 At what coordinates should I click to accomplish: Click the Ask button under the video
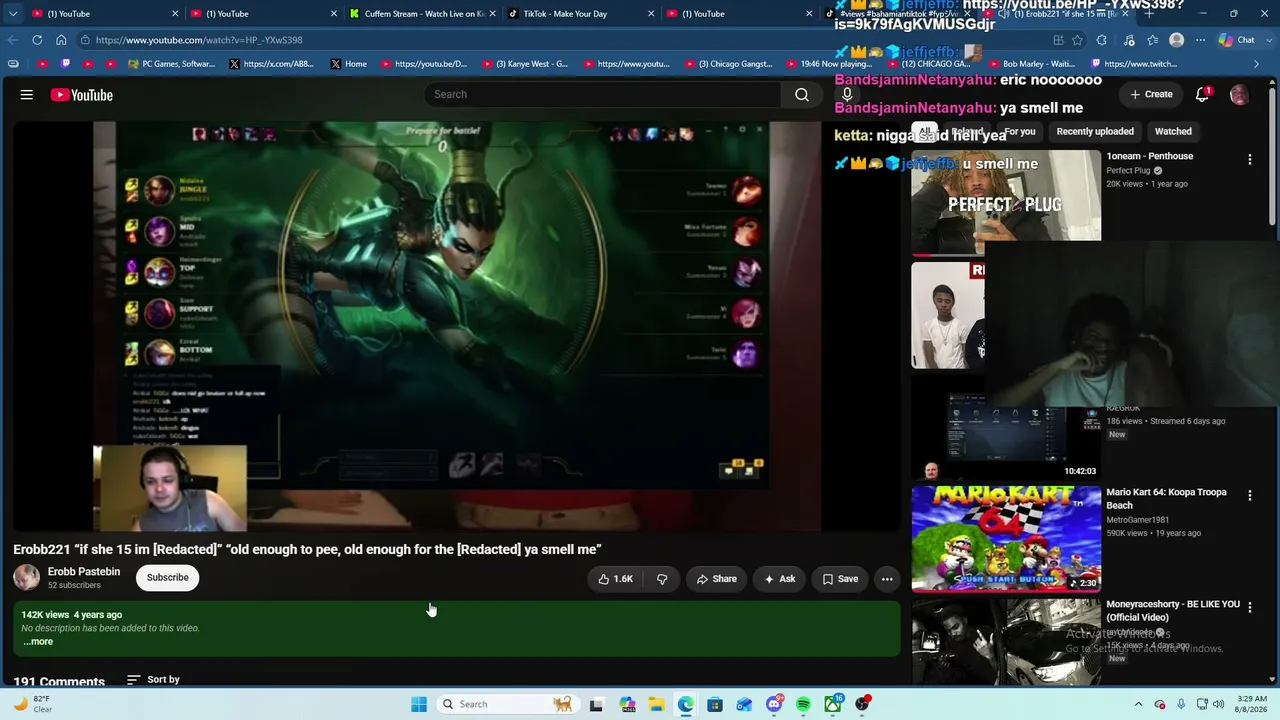pos(779,579)
